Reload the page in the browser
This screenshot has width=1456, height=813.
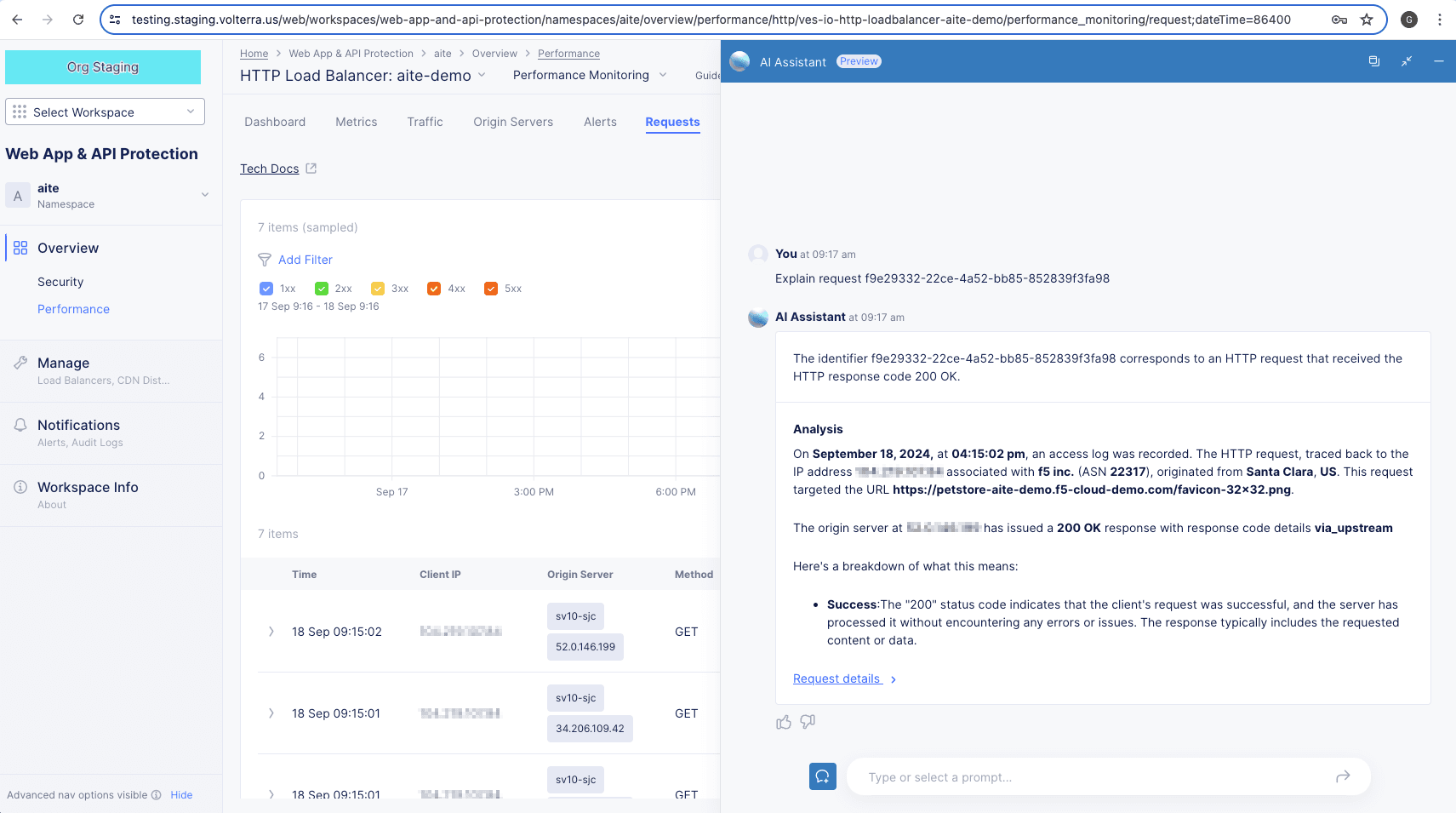78,20
